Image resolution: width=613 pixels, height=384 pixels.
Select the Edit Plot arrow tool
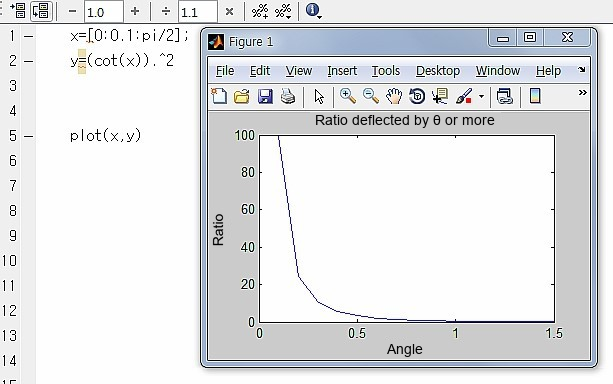pyautogui.click(x=319, y=97)
